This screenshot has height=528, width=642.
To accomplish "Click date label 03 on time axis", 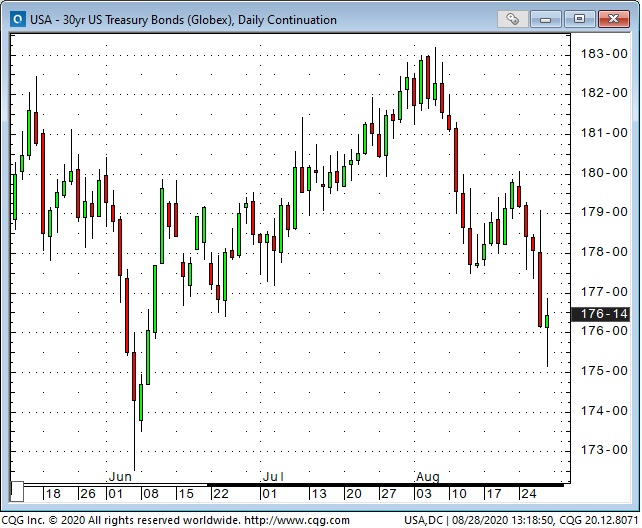I will [x=424, y=494].
